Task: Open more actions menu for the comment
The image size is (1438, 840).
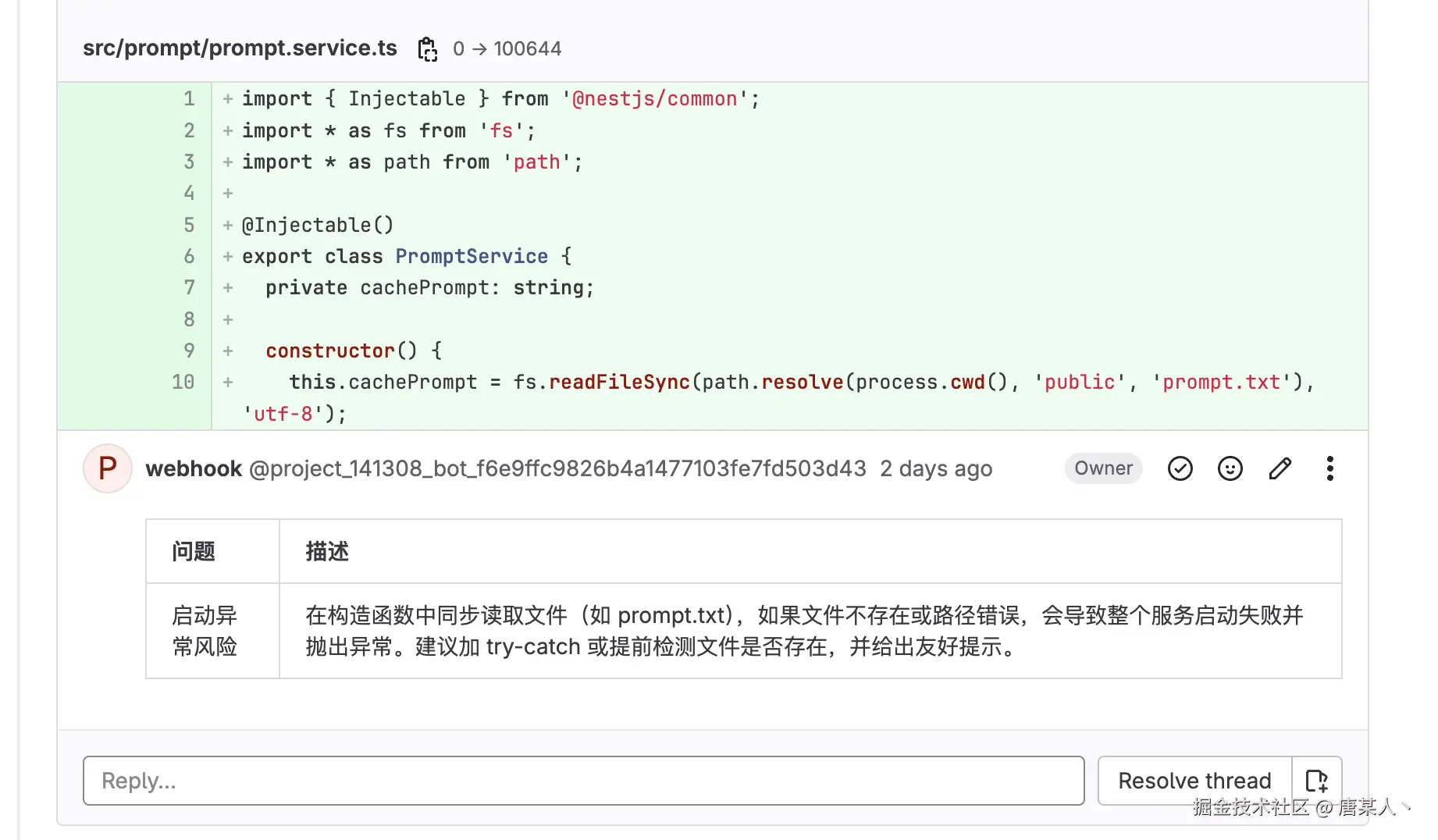Action: [x=1329, y=468]
